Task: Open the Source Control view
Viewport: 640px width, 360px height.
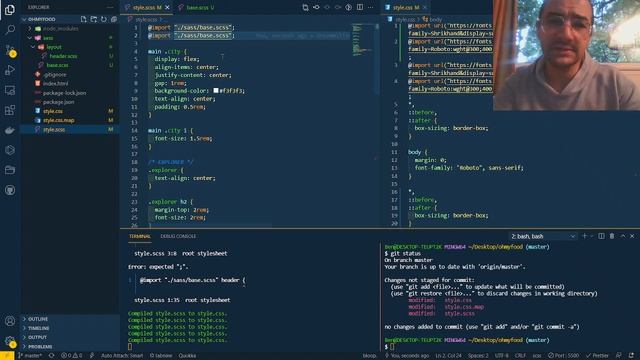Action: 10,50
